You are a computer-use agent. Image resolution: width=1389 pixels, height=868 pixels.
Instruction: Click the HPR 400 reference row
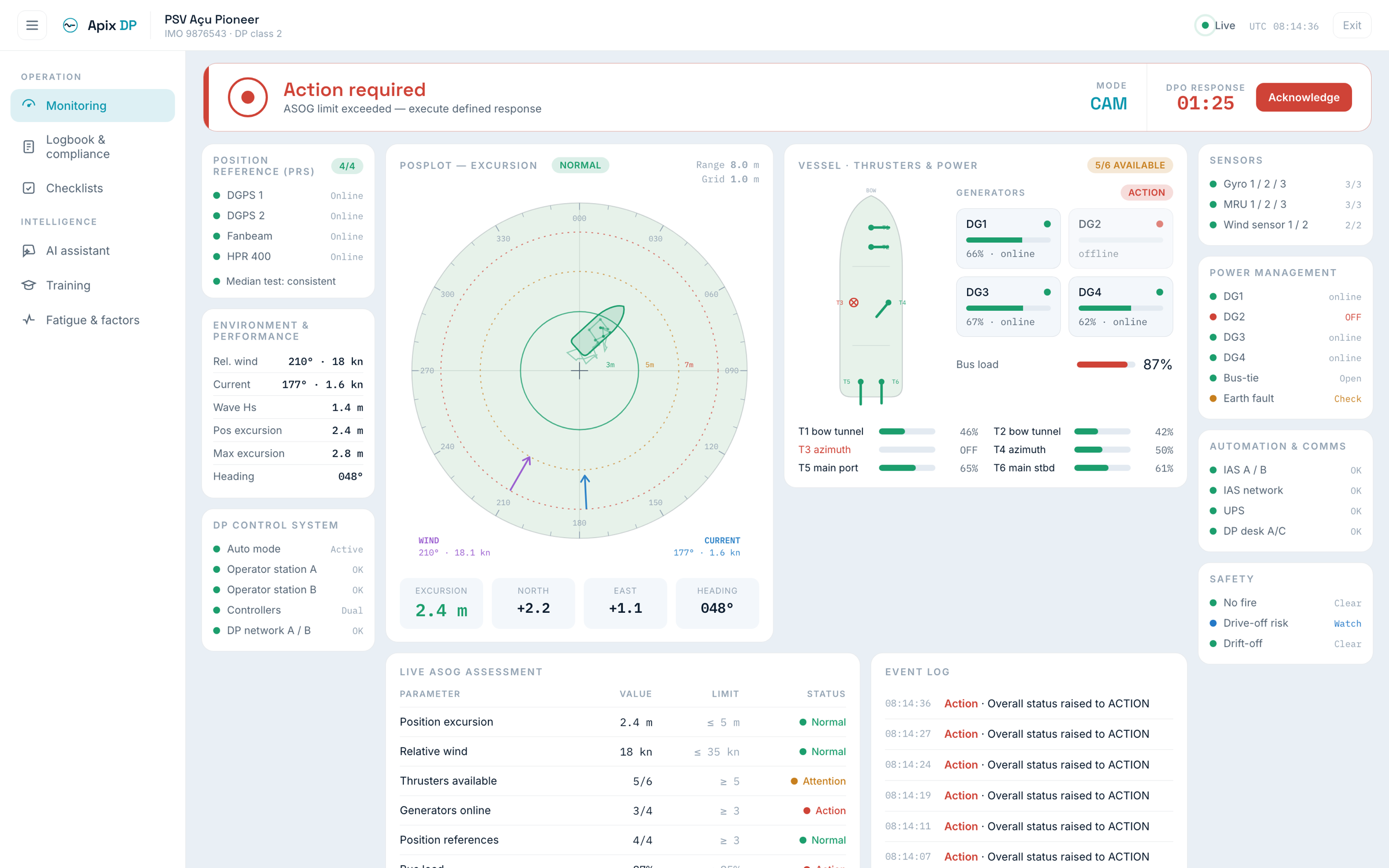point(288,256)
